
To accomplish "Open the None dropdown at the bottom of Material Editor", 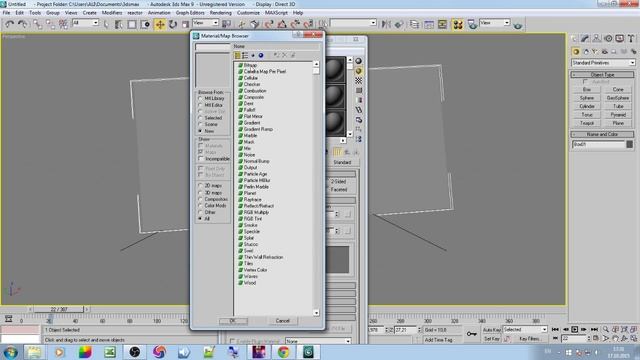I will (318, 341).
